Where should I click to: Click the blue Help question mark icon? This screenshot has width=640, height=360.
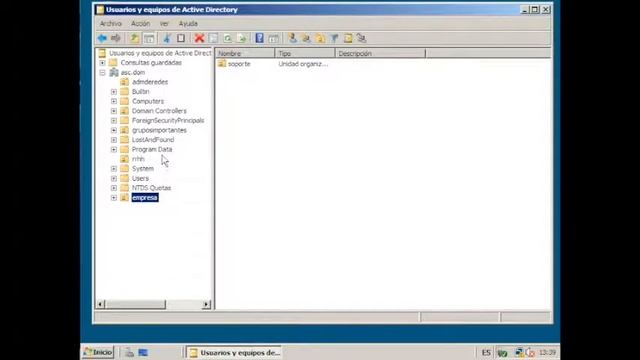[259, 38]
